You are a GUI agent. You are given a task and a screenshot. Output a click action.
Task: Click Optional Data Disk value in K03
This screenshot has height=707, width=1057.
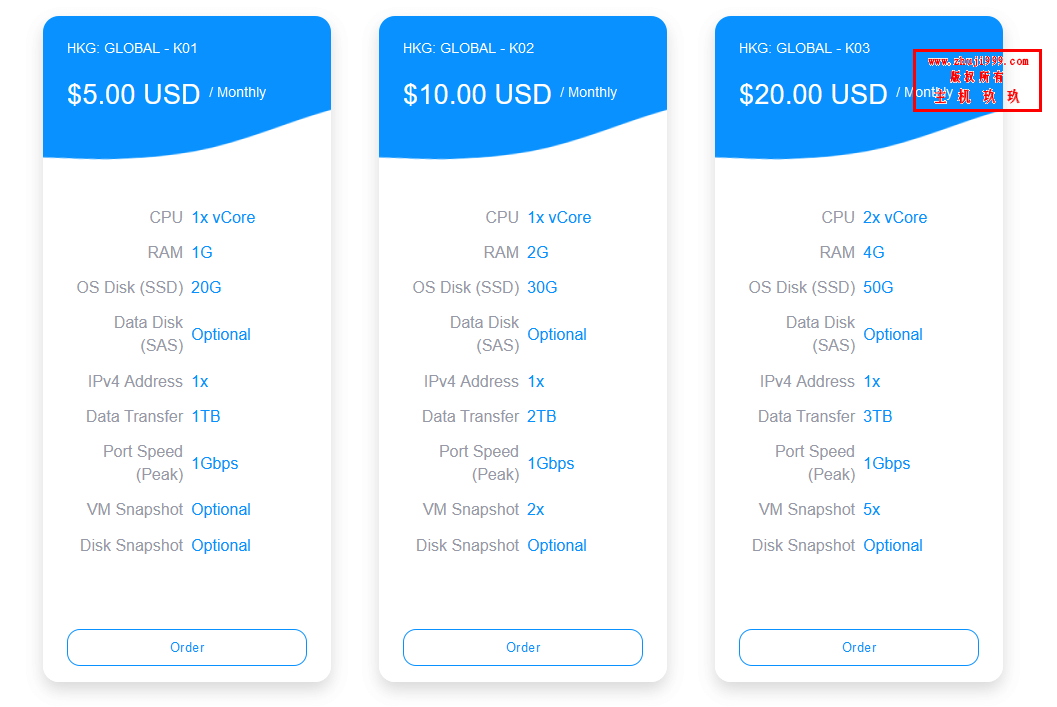click(893, 334)
